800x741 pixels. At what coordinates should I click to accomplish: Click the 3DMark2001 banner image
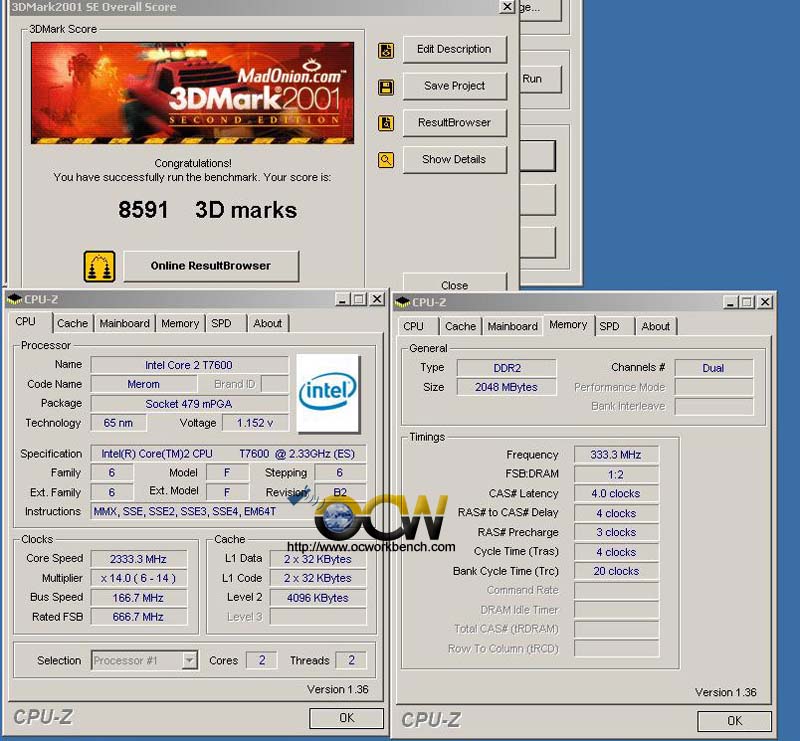(x=192, y=93)
